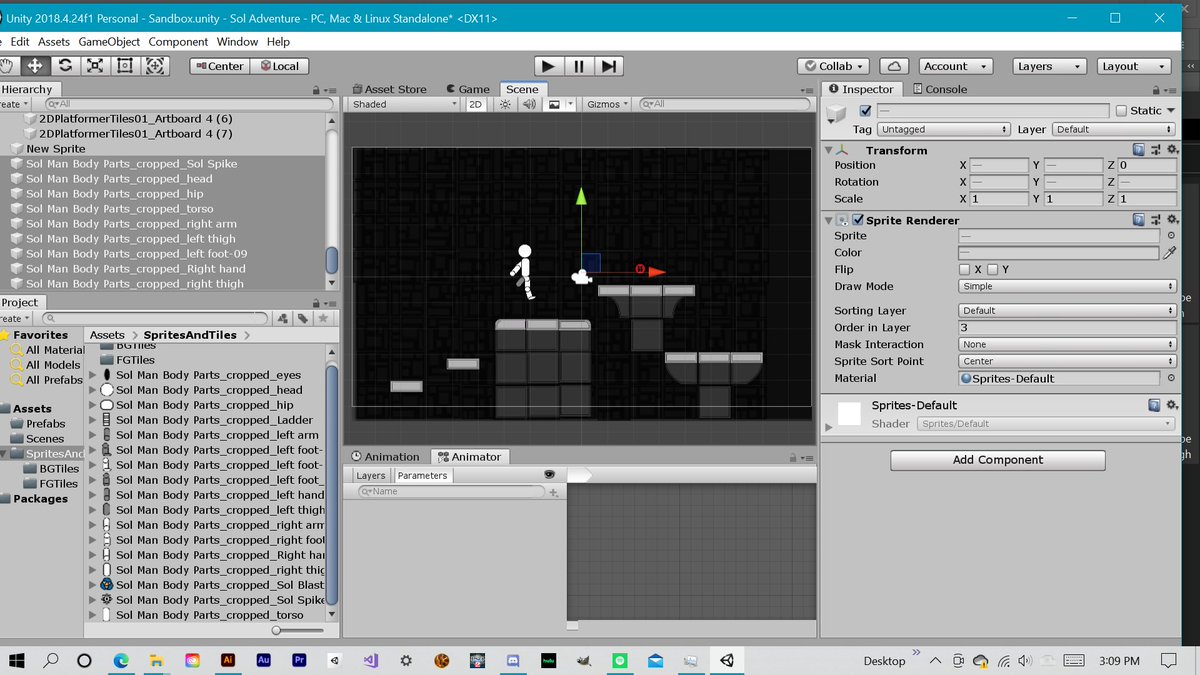Select the Rotate tool
Screen dimensions: 1200x675
point(65,66)
